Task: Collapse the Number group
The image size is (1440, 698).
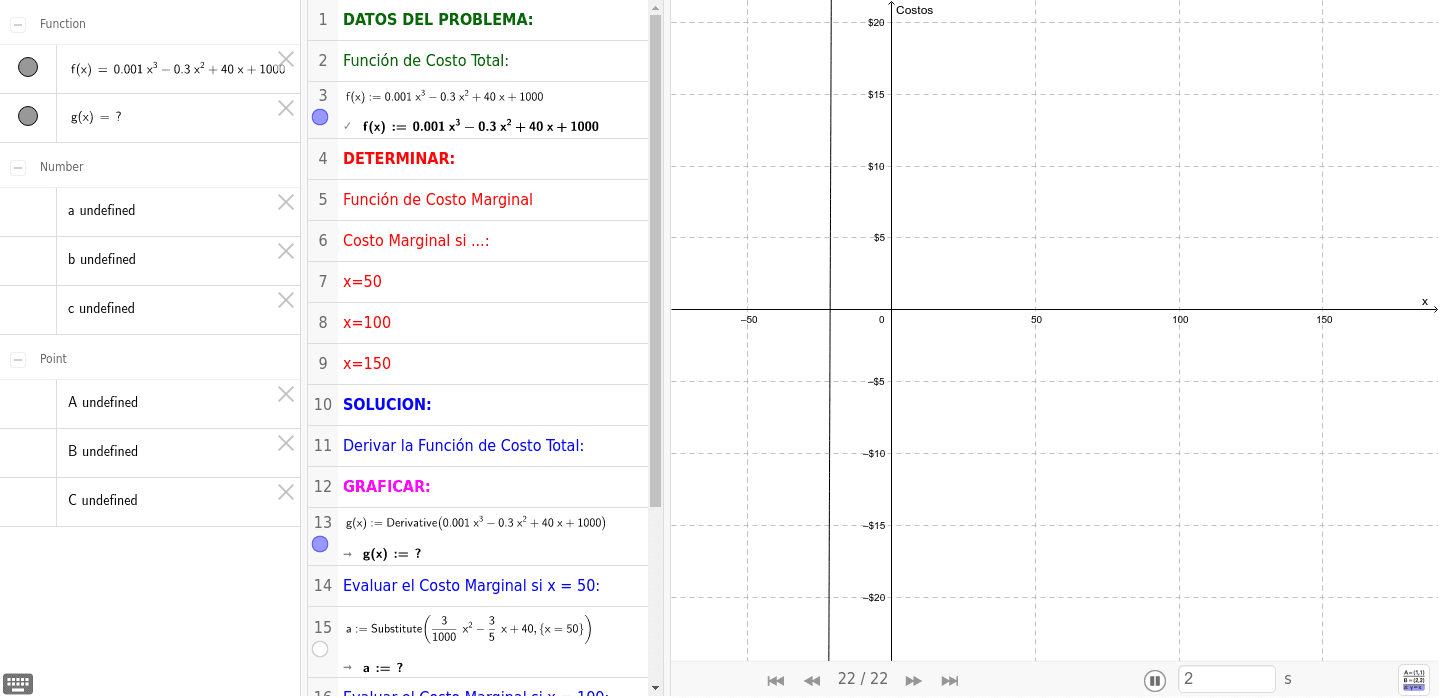Action: coord(18,167)
